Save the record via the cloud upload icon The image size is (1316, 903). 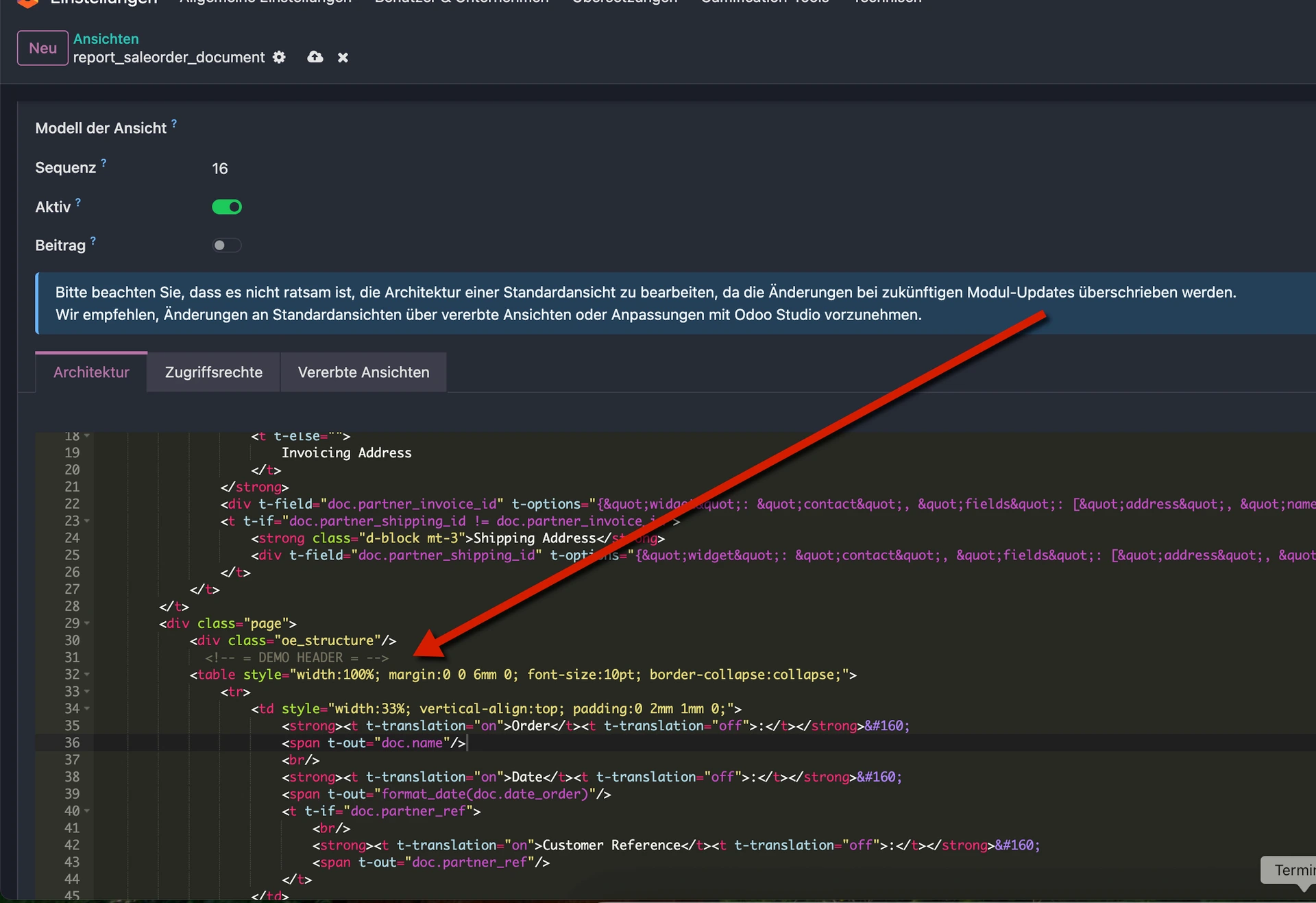point(315,58)
